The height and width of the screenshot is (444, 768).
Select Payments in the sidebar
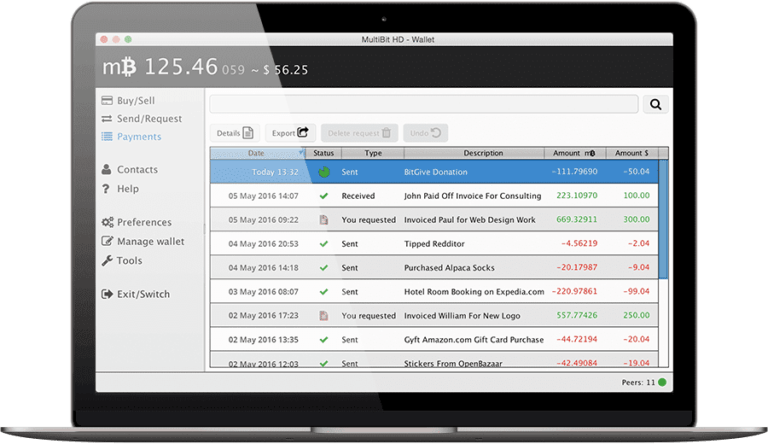coord(131,137)
